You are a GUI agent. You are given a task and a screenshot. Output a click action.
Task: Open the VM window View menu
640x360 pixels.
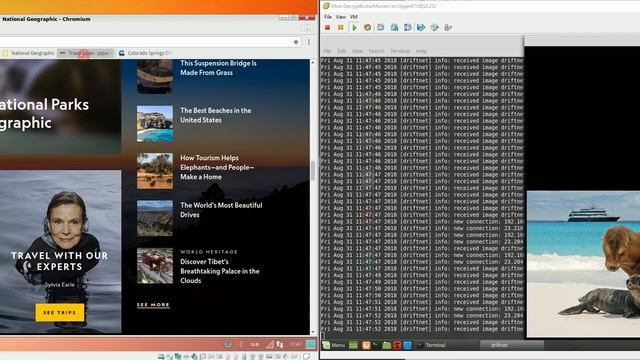click(x=340, y=17)
